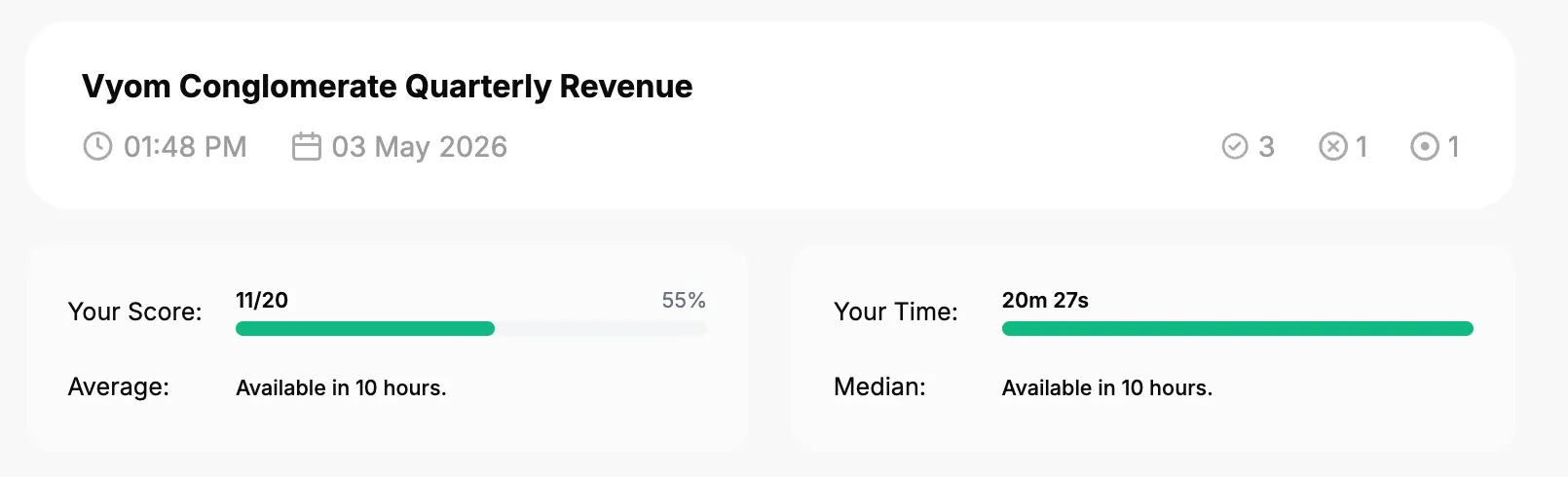
Task: Click the 03 May 2026 date text
Action: [420, 147]
